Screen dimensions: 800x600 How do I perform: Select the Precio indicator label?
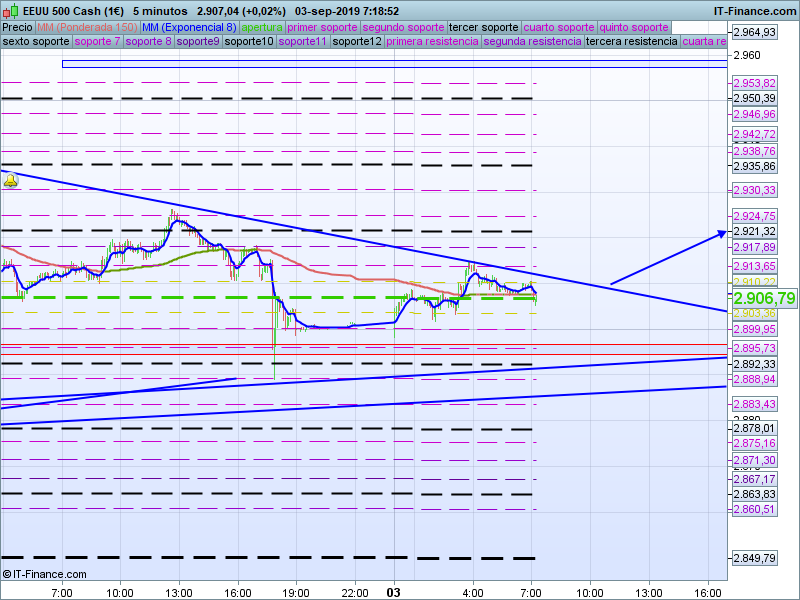tap(17, 27)
